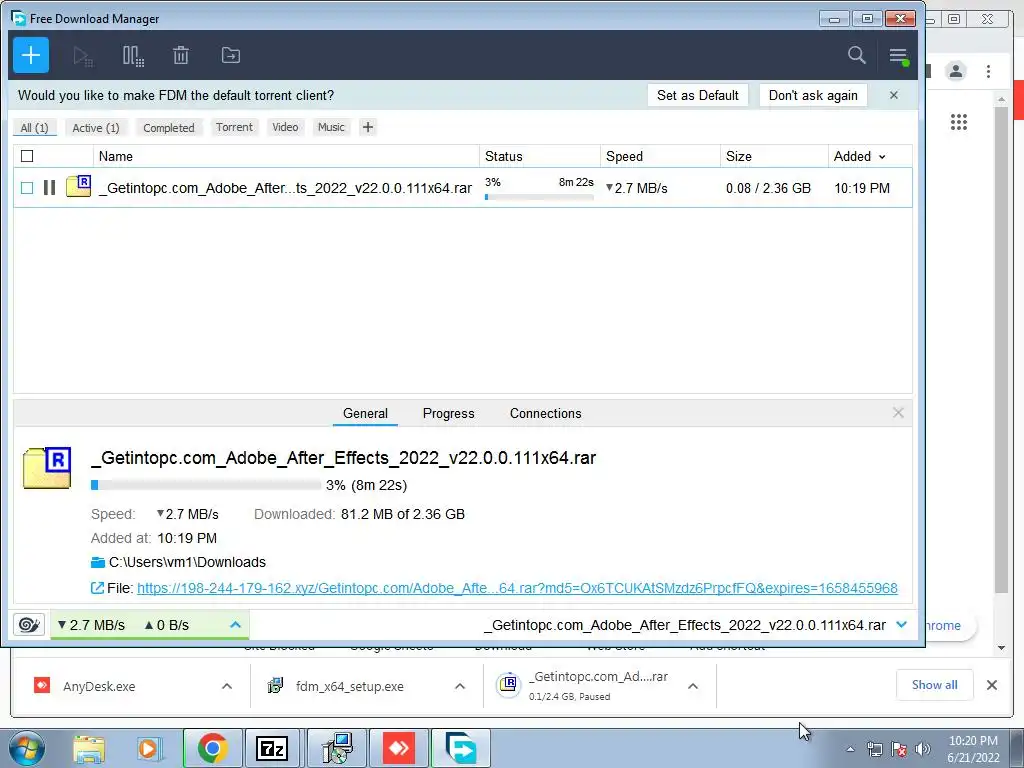Open Chrome's three-dot menu

tap(988, 71)
